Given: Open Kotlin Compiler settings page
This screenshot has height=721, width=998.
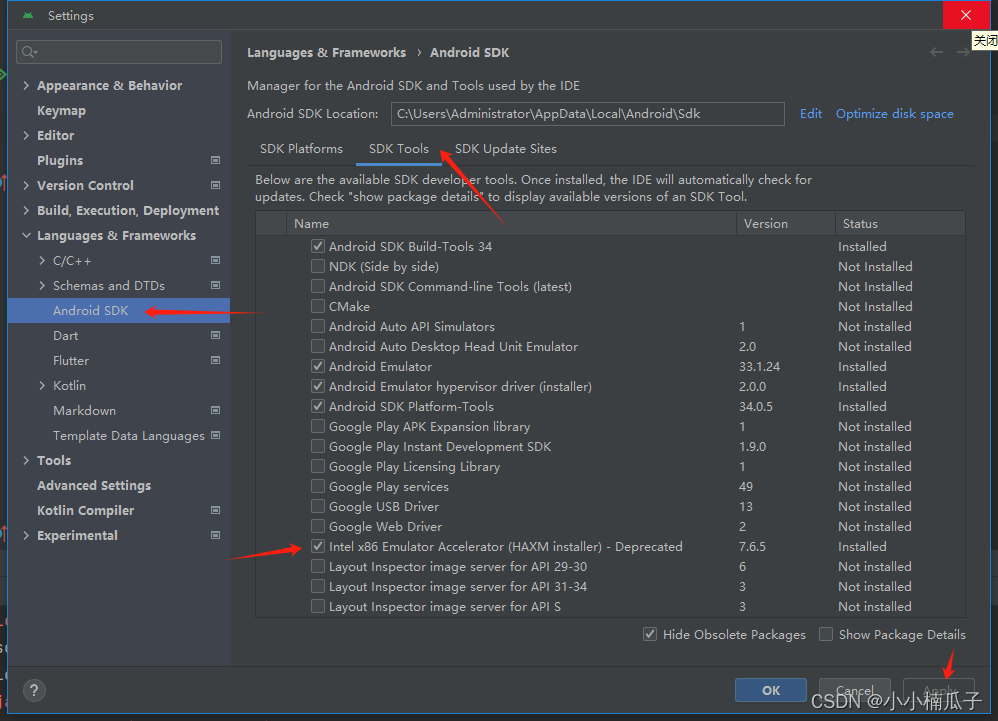Looking at the screenshot, I should coord(85,510).
